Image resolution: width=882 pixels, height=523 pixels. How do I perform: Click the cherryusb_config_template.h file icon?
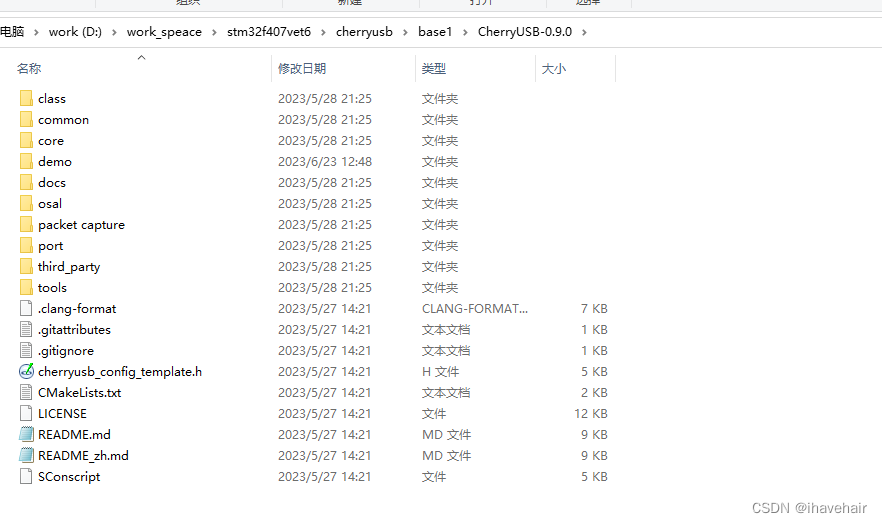pos(26,371)
